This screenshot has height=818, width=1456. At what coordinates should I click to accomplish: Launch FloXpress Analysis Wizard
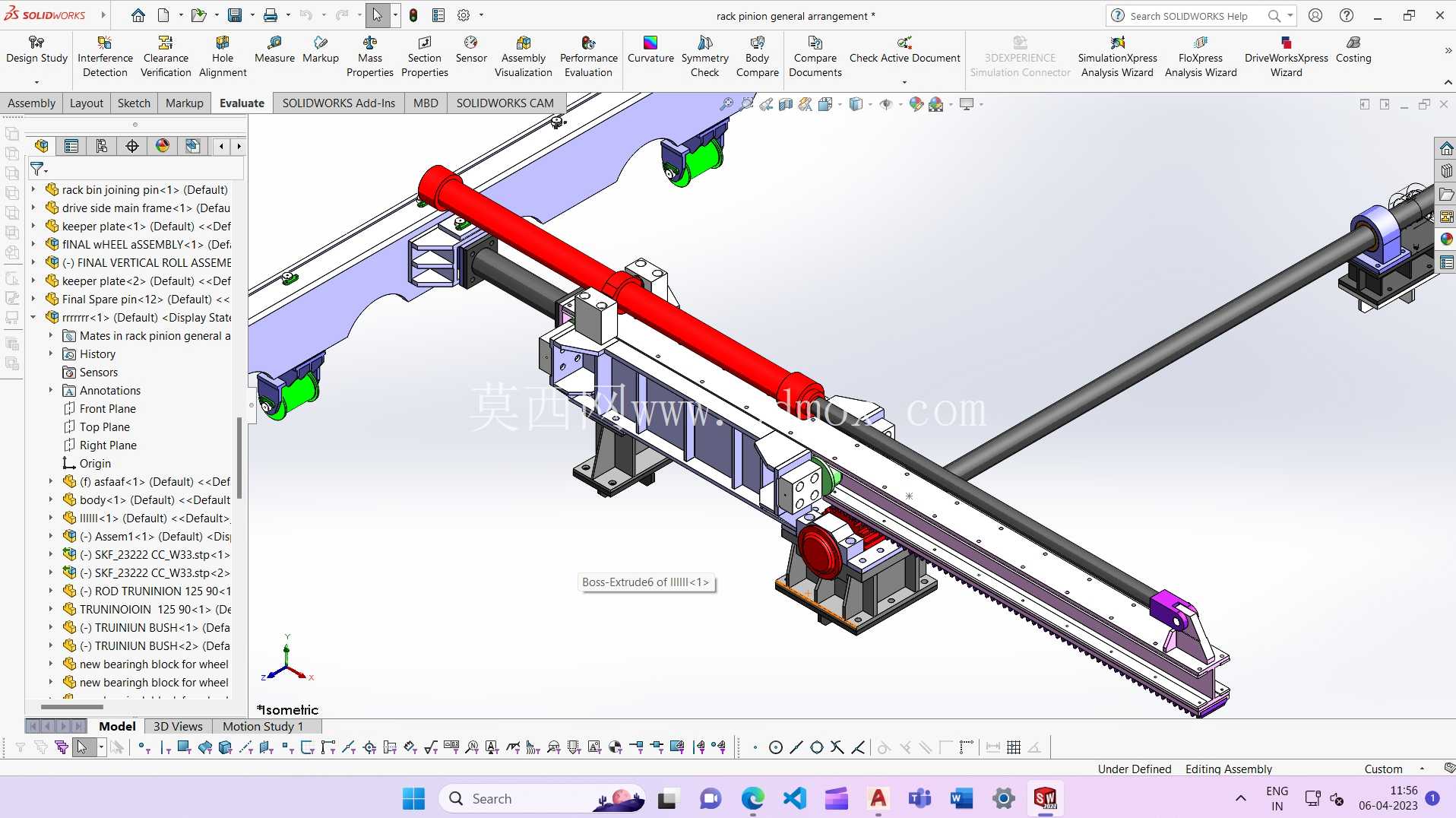pos(1201,57)
